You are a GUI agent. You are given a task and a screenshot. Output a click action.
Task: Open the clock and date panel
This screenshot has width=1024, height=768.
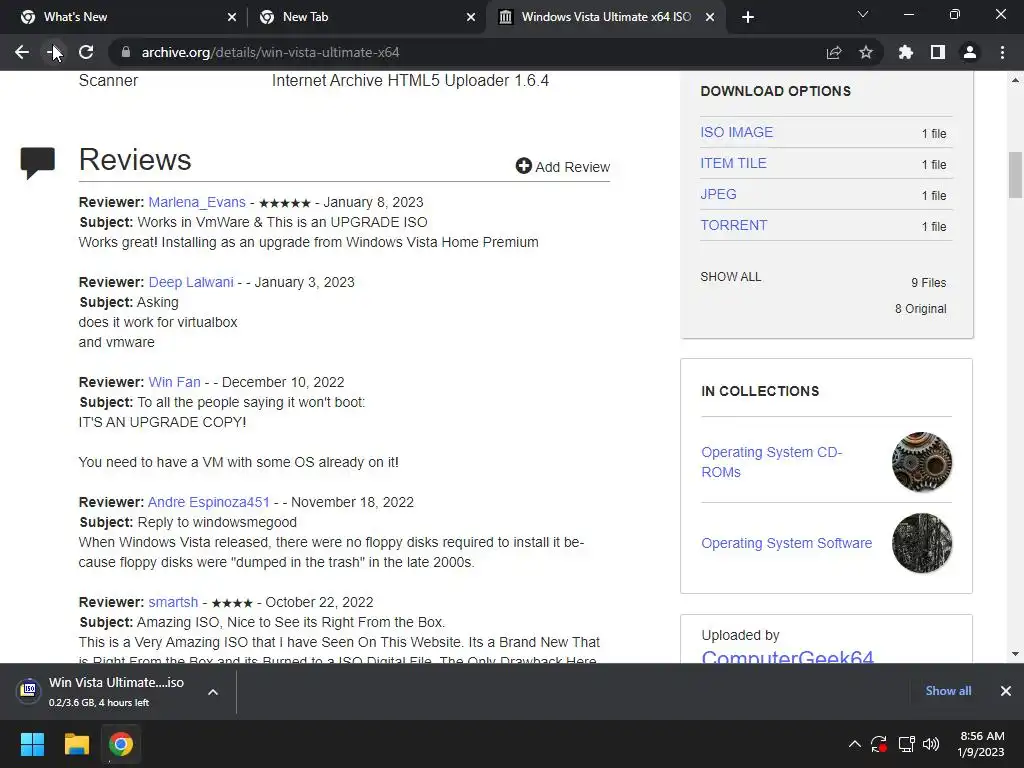pyautogui.click(x=981, y=744)
